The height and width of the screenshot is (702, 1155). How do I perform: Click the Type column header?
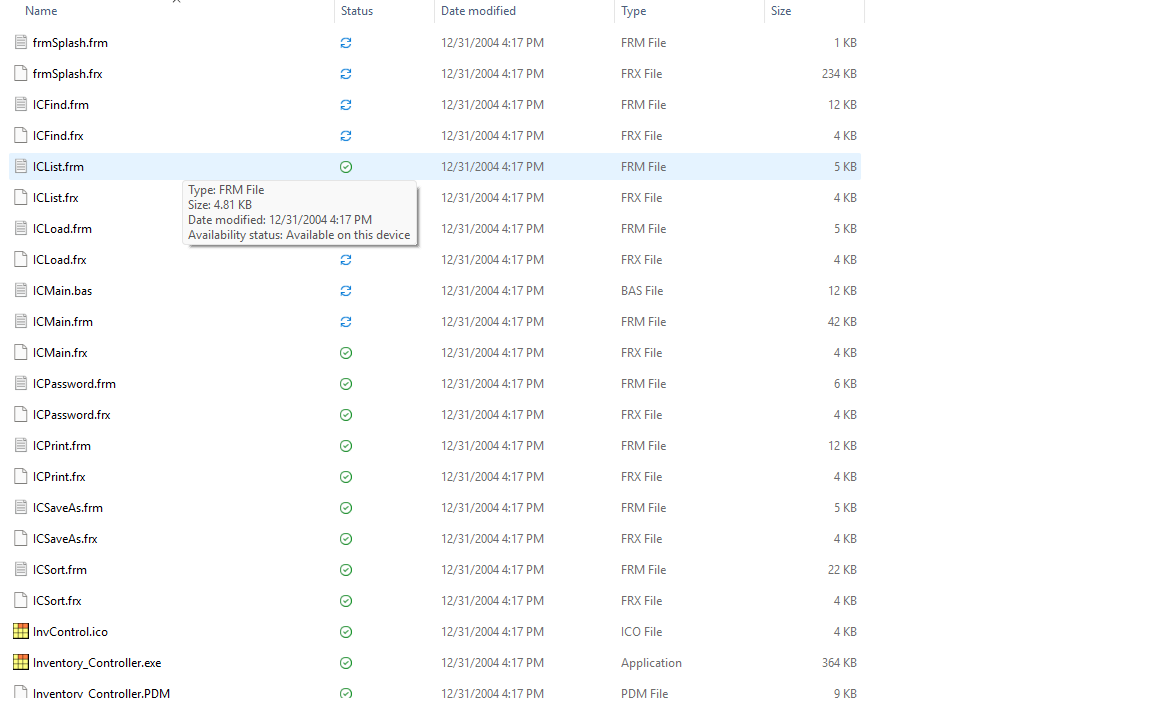point(633,11)
